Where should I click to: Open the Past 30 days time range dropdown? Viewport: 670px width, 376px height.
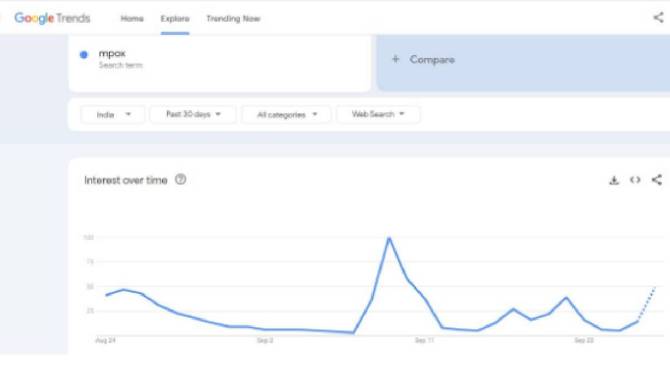tap(193, 114)
